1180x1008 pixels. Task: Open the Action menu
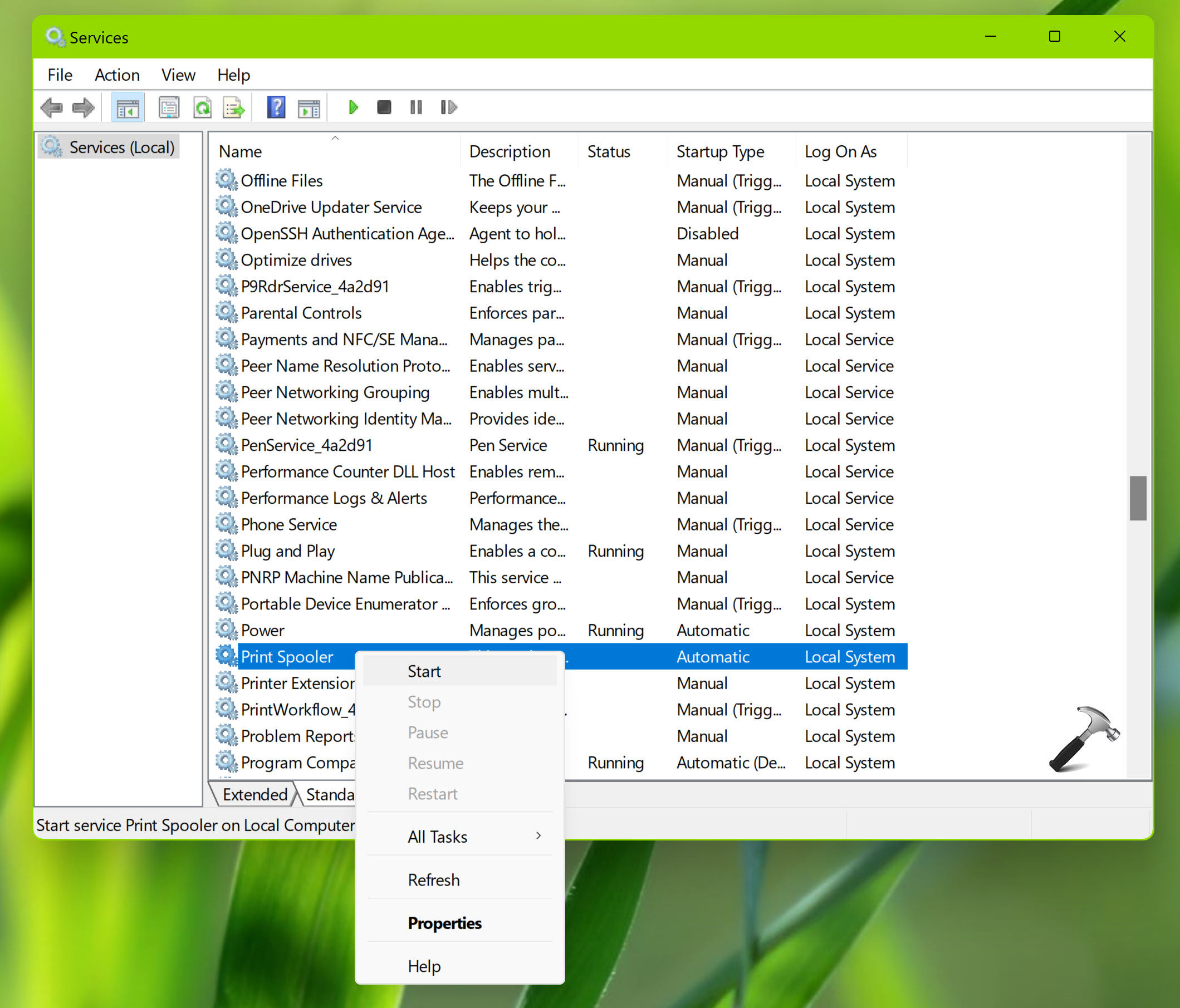[117, 75]
